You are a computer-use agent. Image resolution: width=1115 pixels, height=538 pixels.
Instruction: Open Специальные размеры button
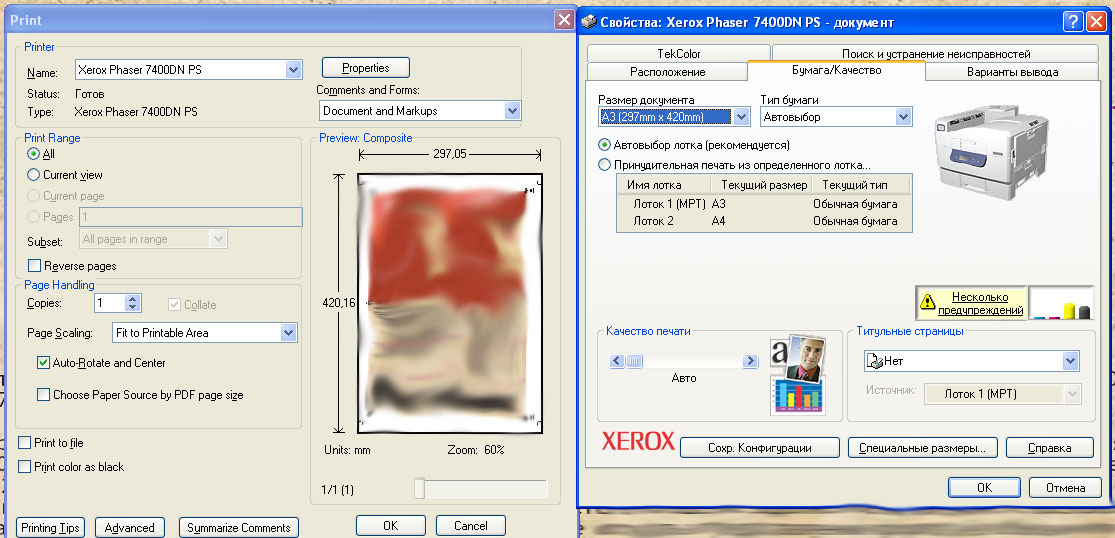tap(922, 448)
